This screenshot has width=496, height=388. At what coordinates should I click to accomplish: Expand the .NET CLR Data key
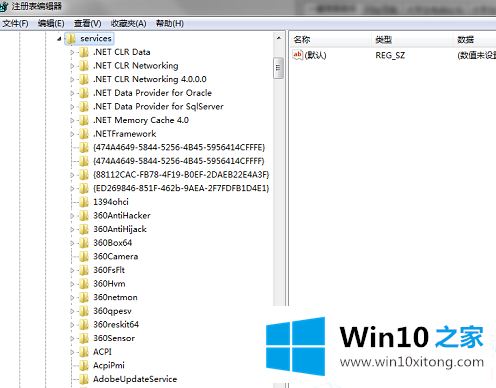pos(72,52)
